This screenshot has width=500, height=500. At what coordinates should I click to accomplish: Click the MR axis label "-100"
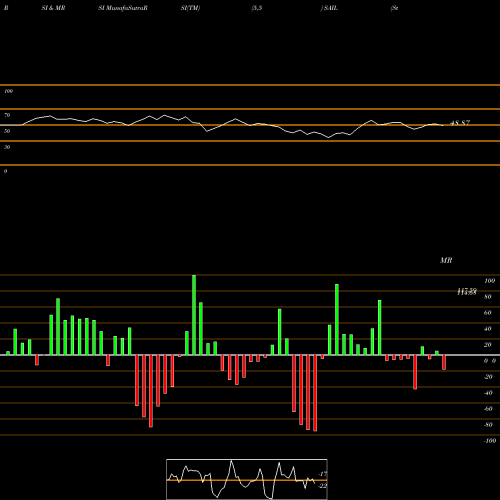tap(489, 441)
